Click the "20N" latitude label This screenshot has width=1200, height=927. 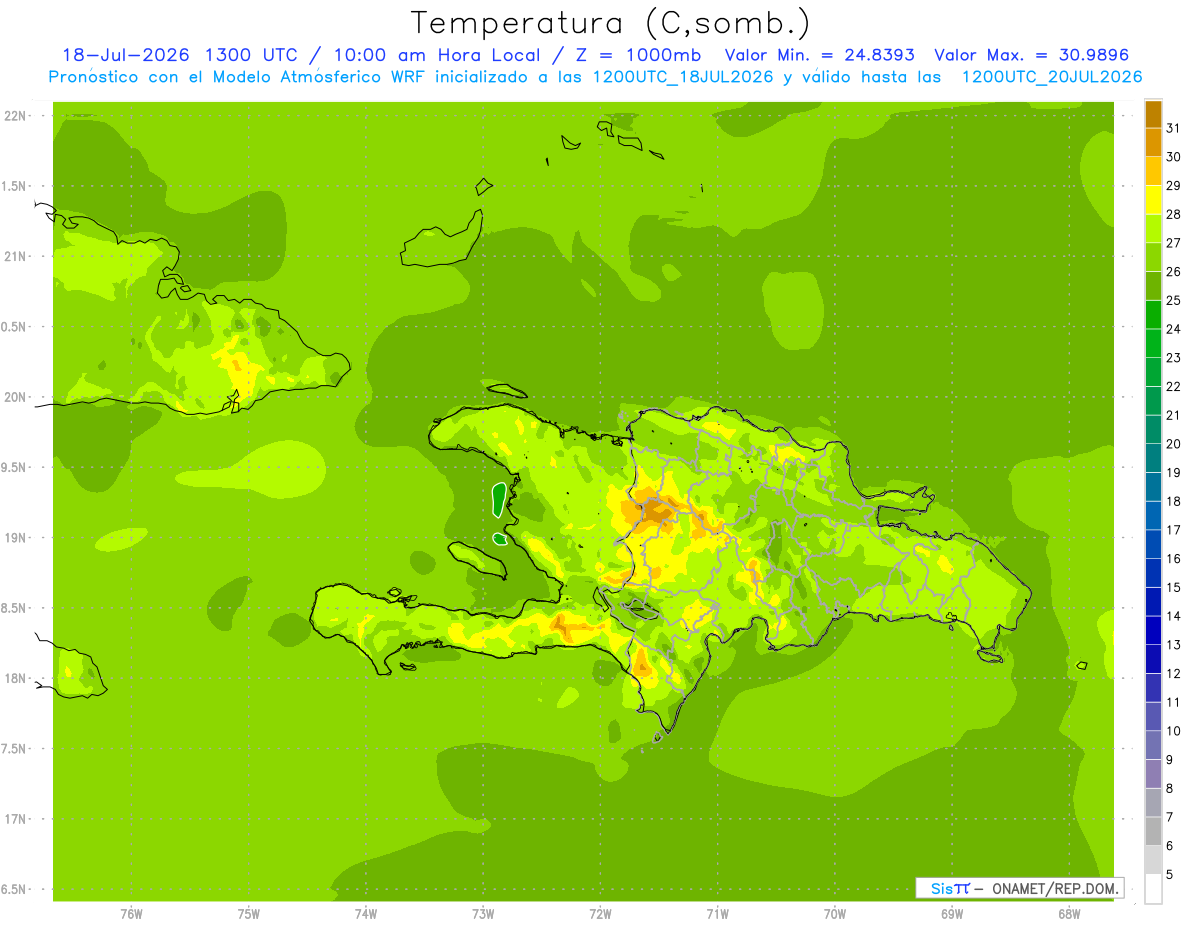[x=15, y=397]
